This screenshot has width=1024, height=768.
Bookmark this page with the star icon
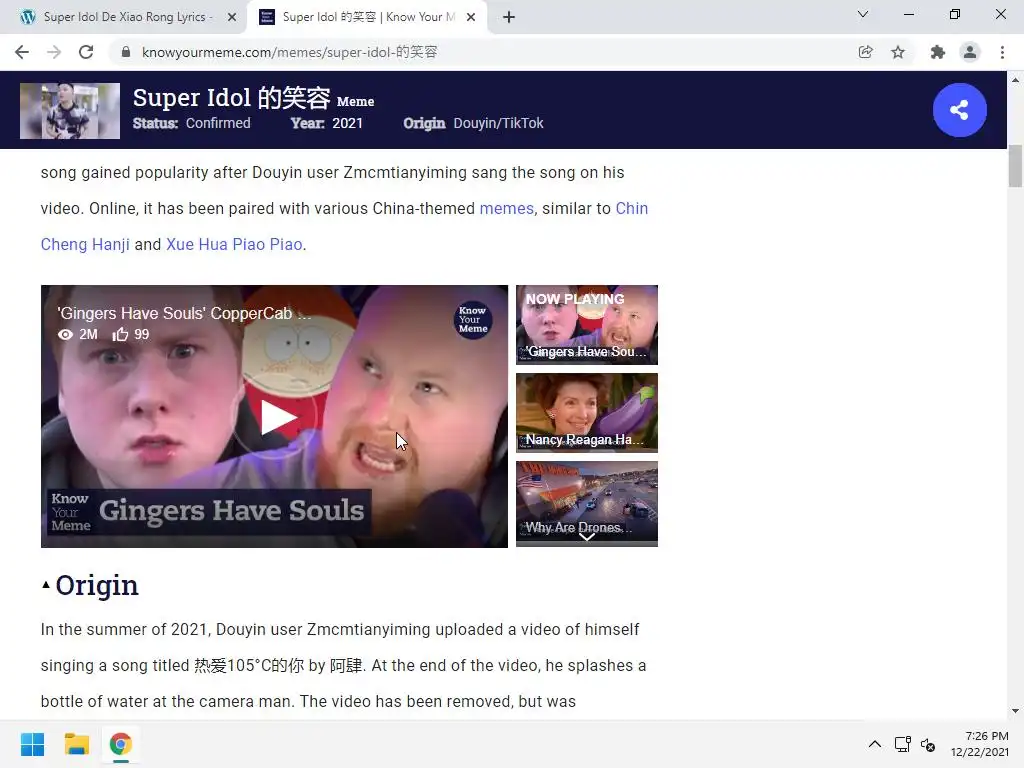pos(898,52)
